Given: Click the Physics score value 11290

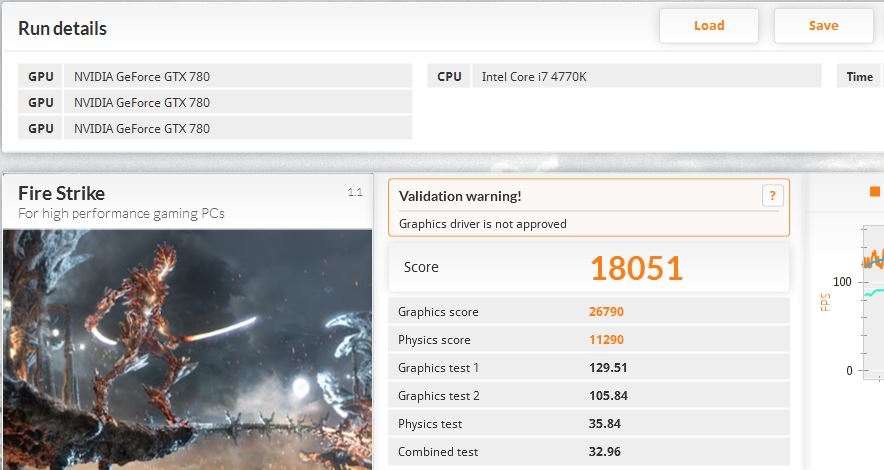Looking at the screenshot, I should click(x=606, y=340).
